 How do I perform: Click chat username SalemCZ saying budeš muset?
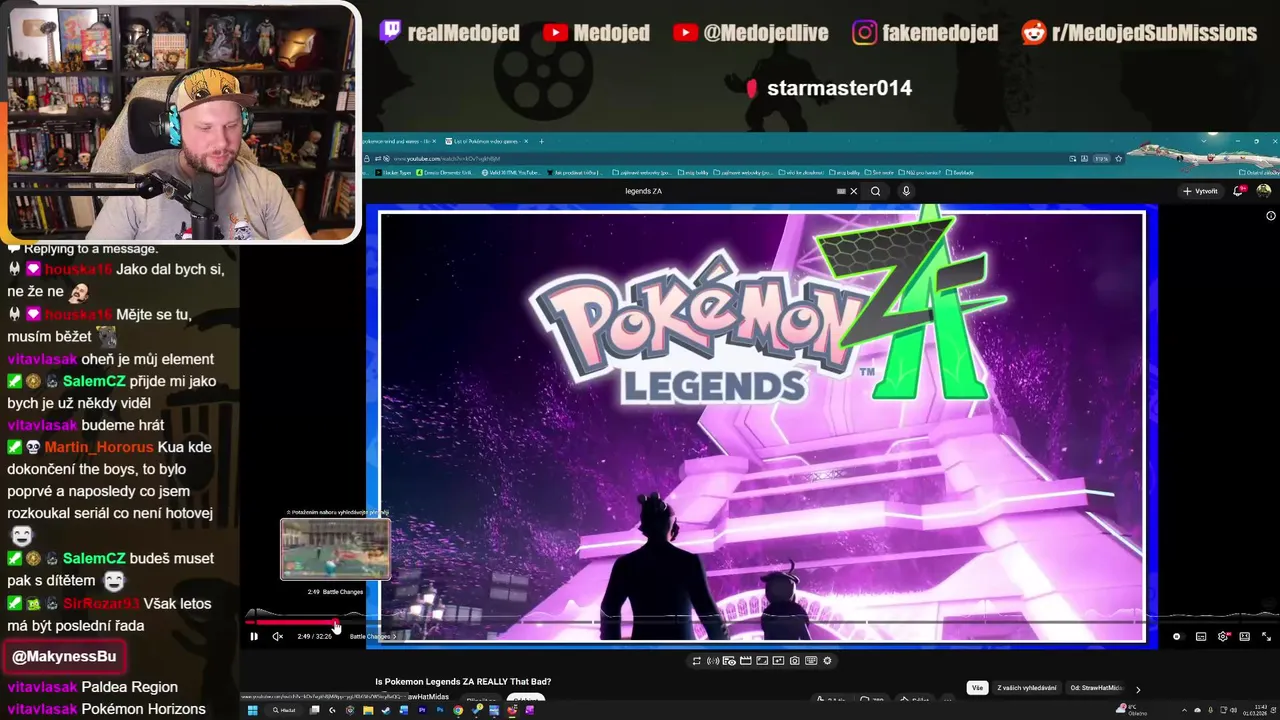coord(94,559)
